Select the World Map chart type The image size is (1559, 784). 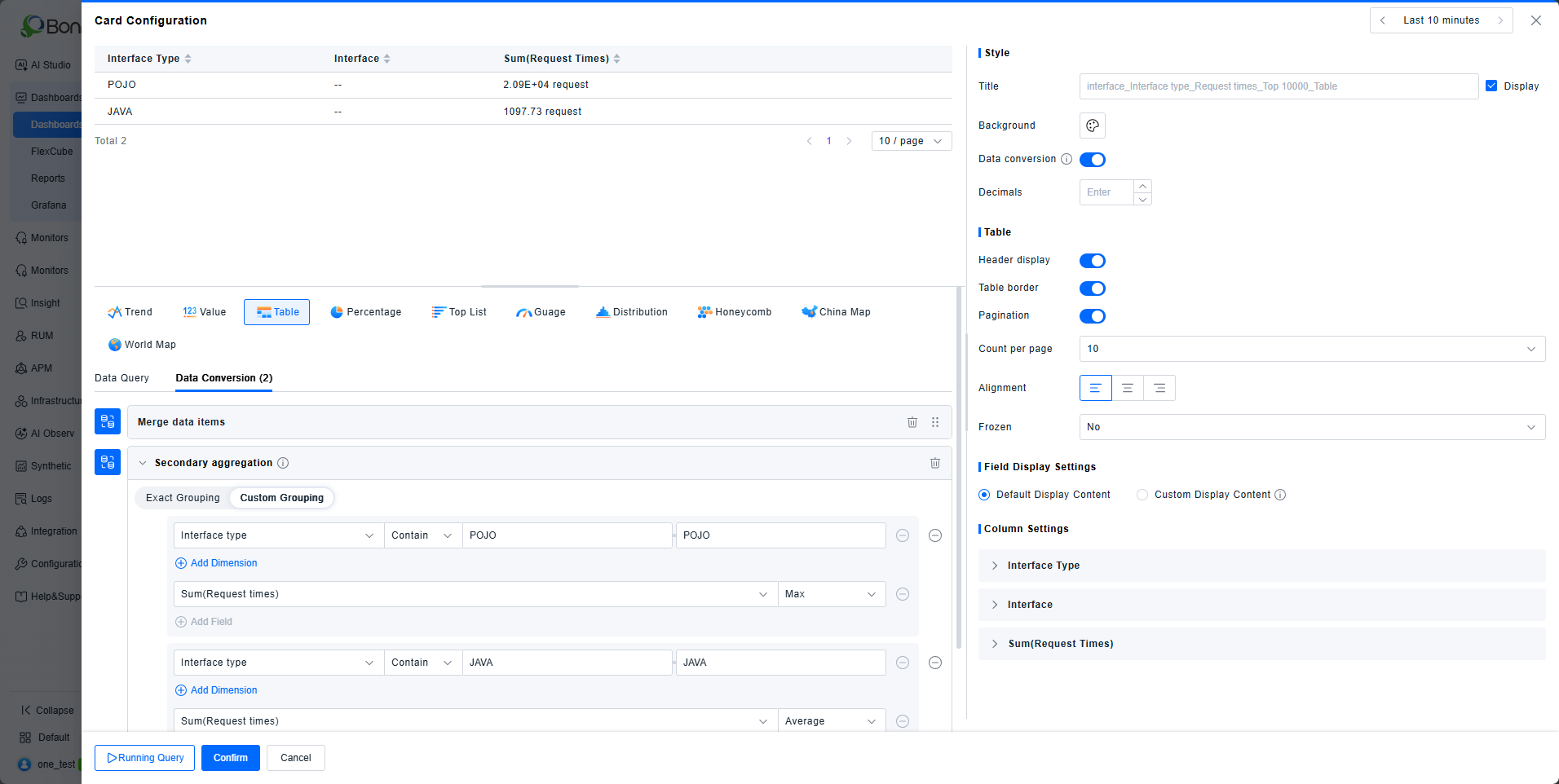pyautogui.click(x=142, y=345)
